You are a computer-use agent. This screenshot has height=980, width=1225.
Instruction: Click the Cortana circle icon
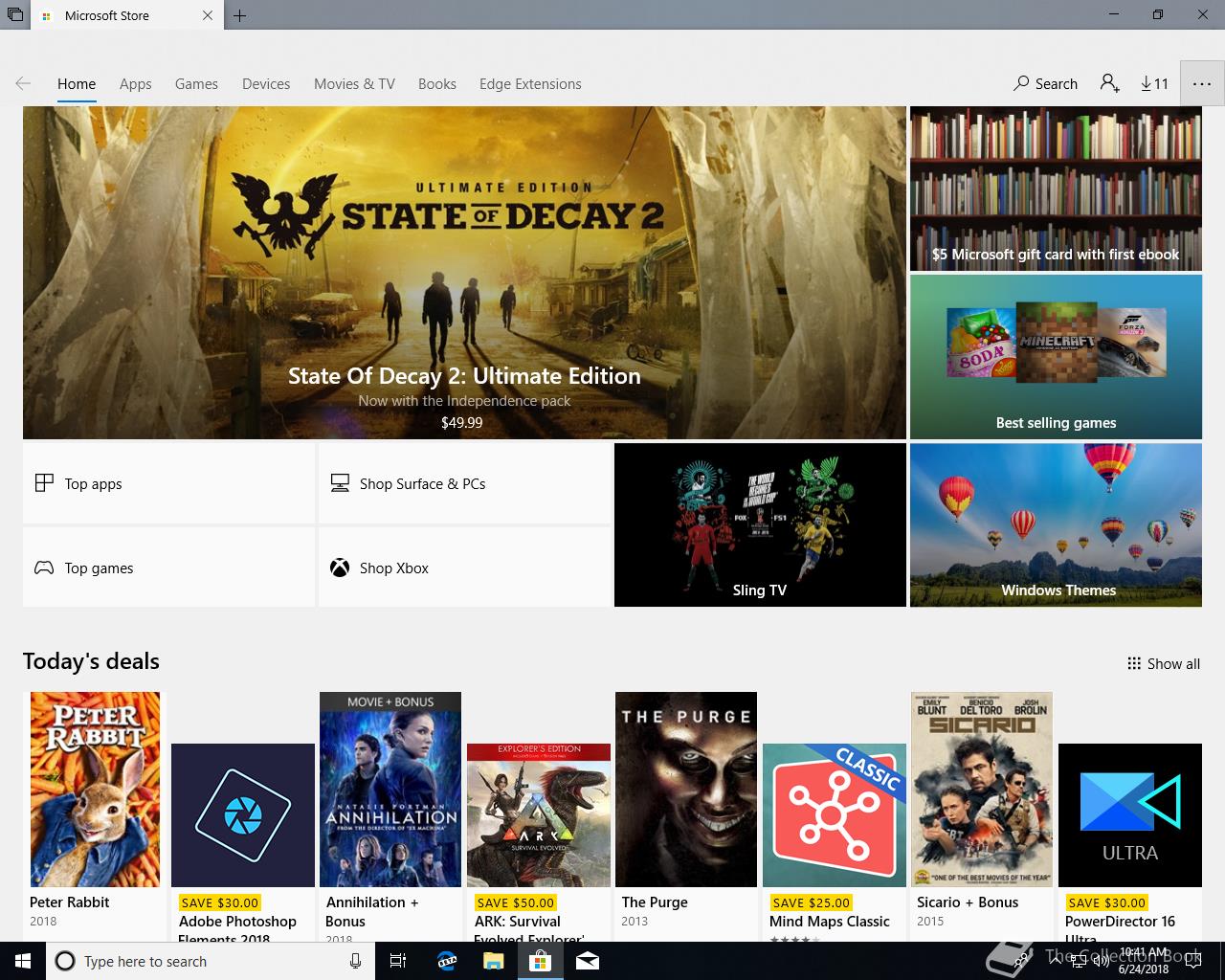pos(65,961)
